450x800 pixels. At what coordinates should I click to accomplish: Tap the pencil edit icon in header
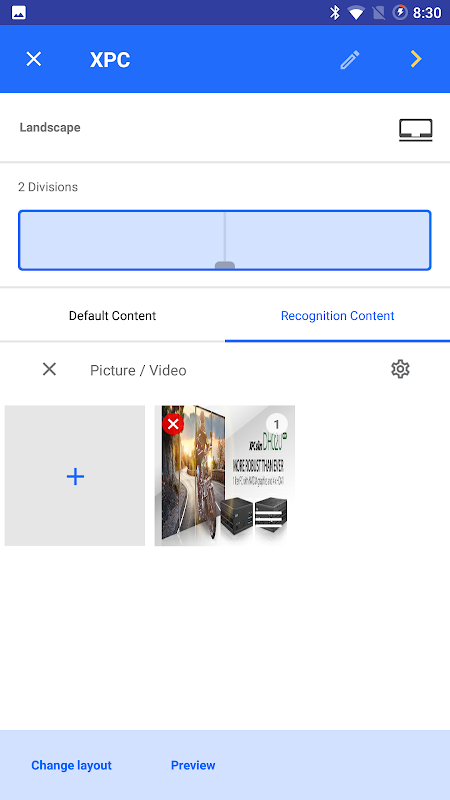click(x=350, y=60)
